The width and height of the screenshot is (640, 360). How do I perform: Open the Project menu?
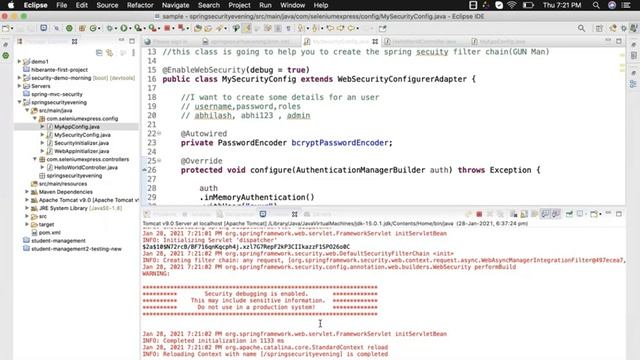pos(239,5)
